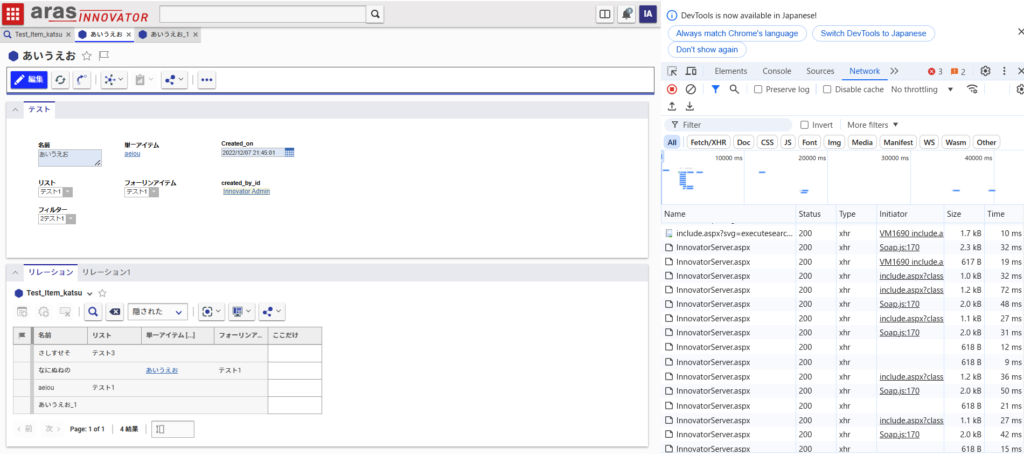Toggle DevTools device toolbar icon

(x=691, y=71)
